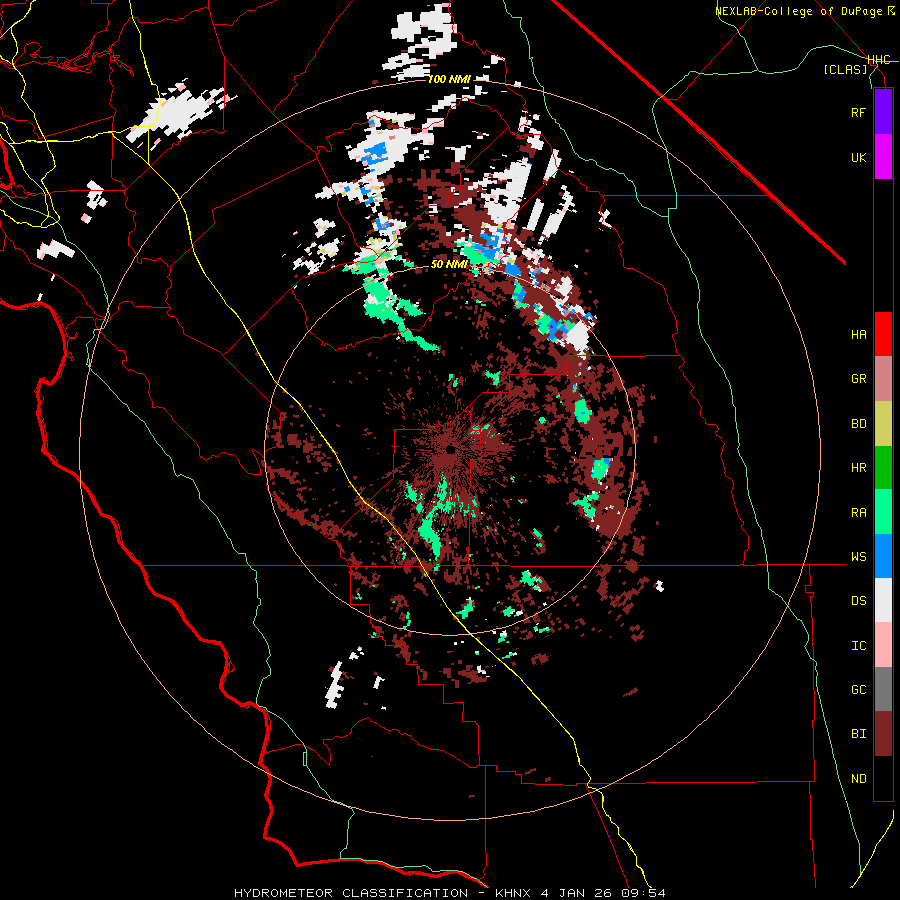Click the light pink IC legend swatch

pos(883,645)
